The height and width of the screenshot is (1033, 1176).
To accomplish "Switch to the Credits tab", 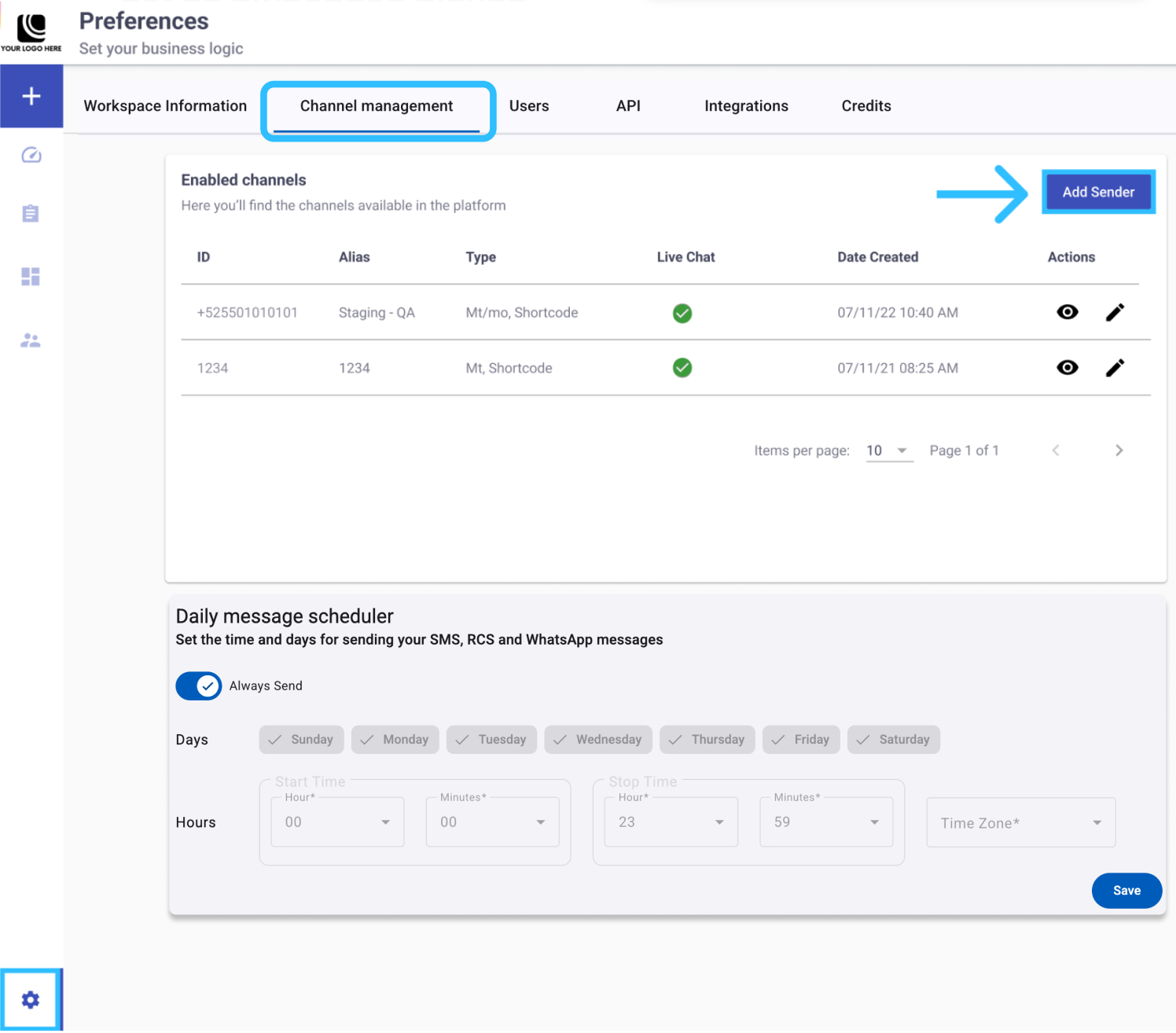I will coord(866,106).
